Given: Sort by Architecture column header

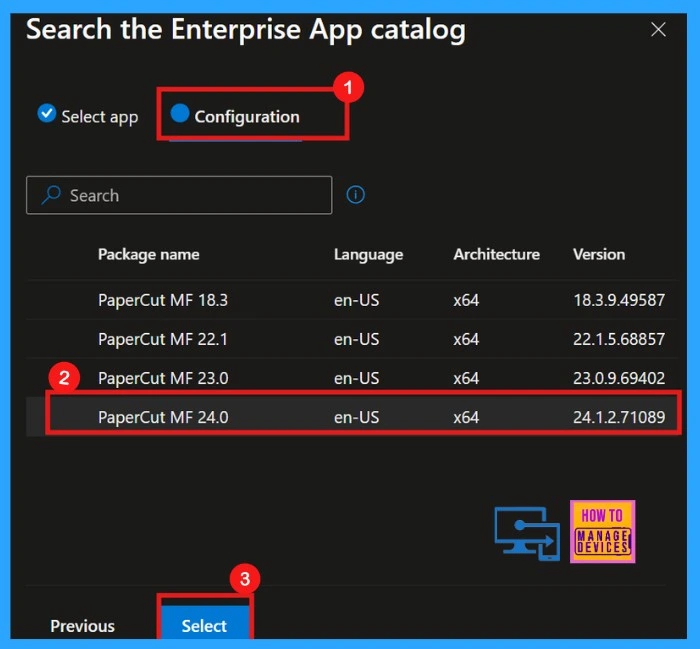Looking at the screenshot, I should 497,254.
